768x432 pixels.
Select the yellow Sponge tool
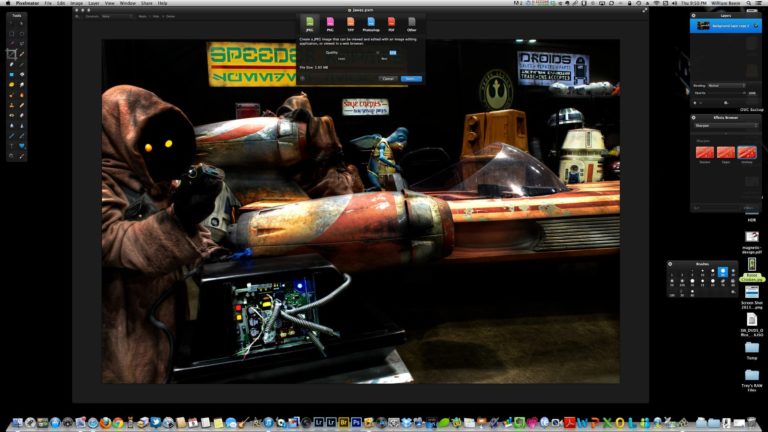point(12,85)
